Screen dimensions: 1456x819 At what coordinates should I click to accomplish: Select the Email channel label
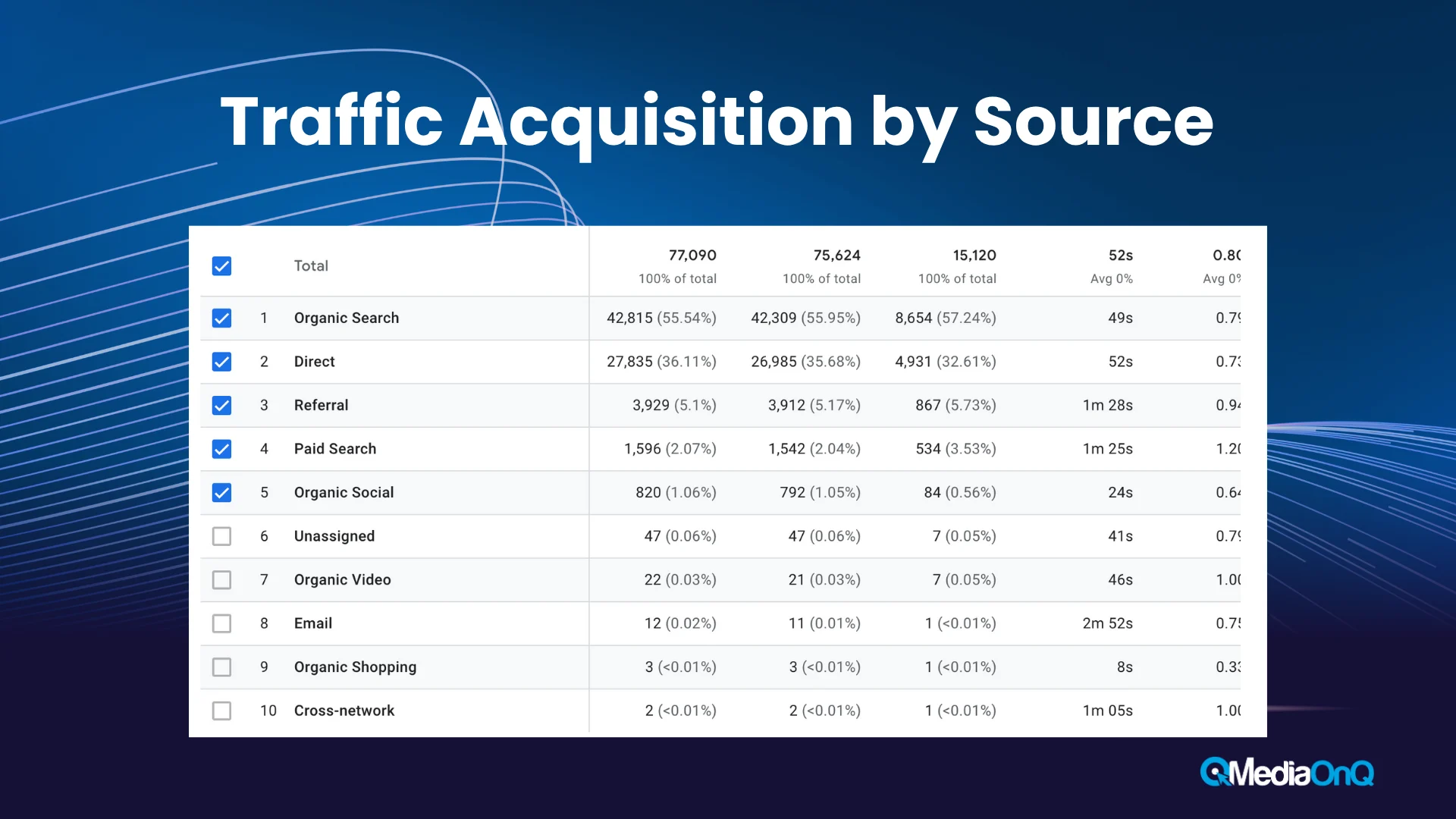click(312, 623)
